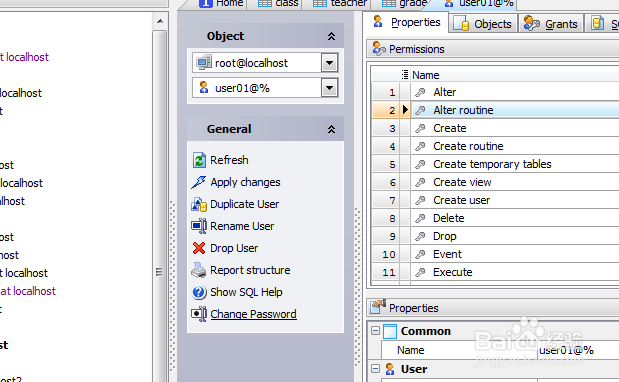The height and width of the screenshot is (382, 619).
Task: Click the Report structure printer icon
Action: pos(199,270)
